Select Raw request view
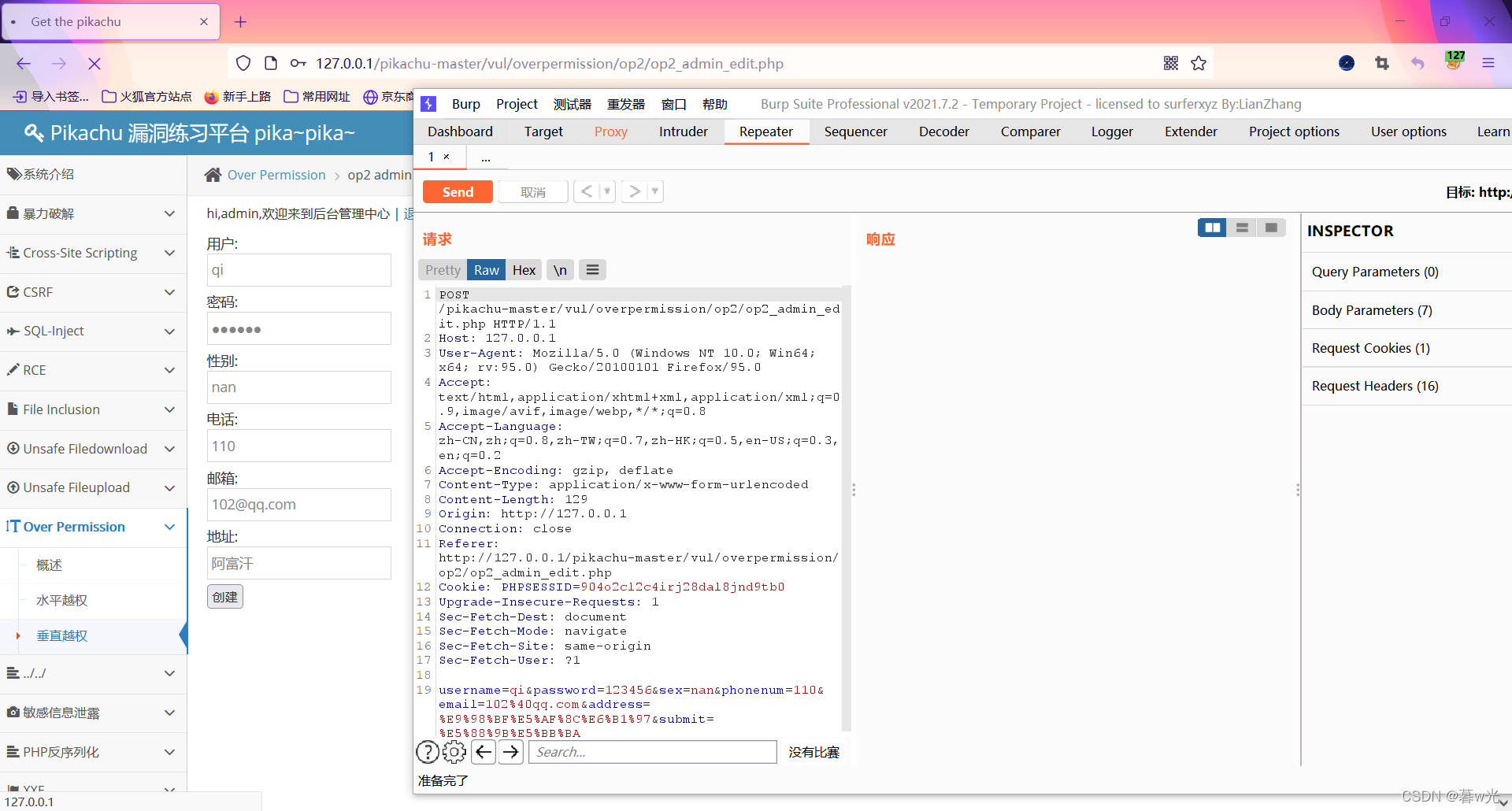The height and width of the screenshot is (811, 1512). (x=487, y=270)
